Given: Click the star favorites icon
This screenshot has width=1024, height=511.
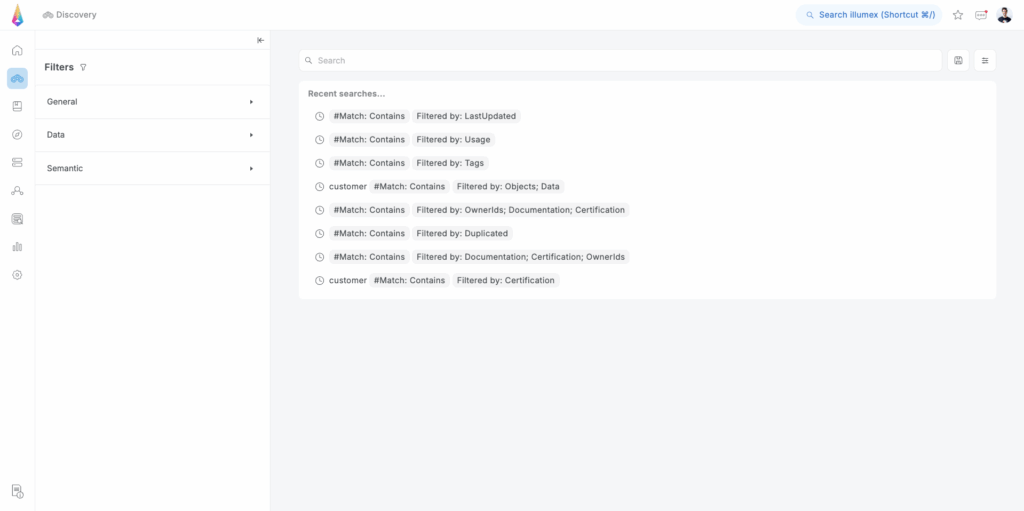Looking at the screenshot, I should point(957,15).
